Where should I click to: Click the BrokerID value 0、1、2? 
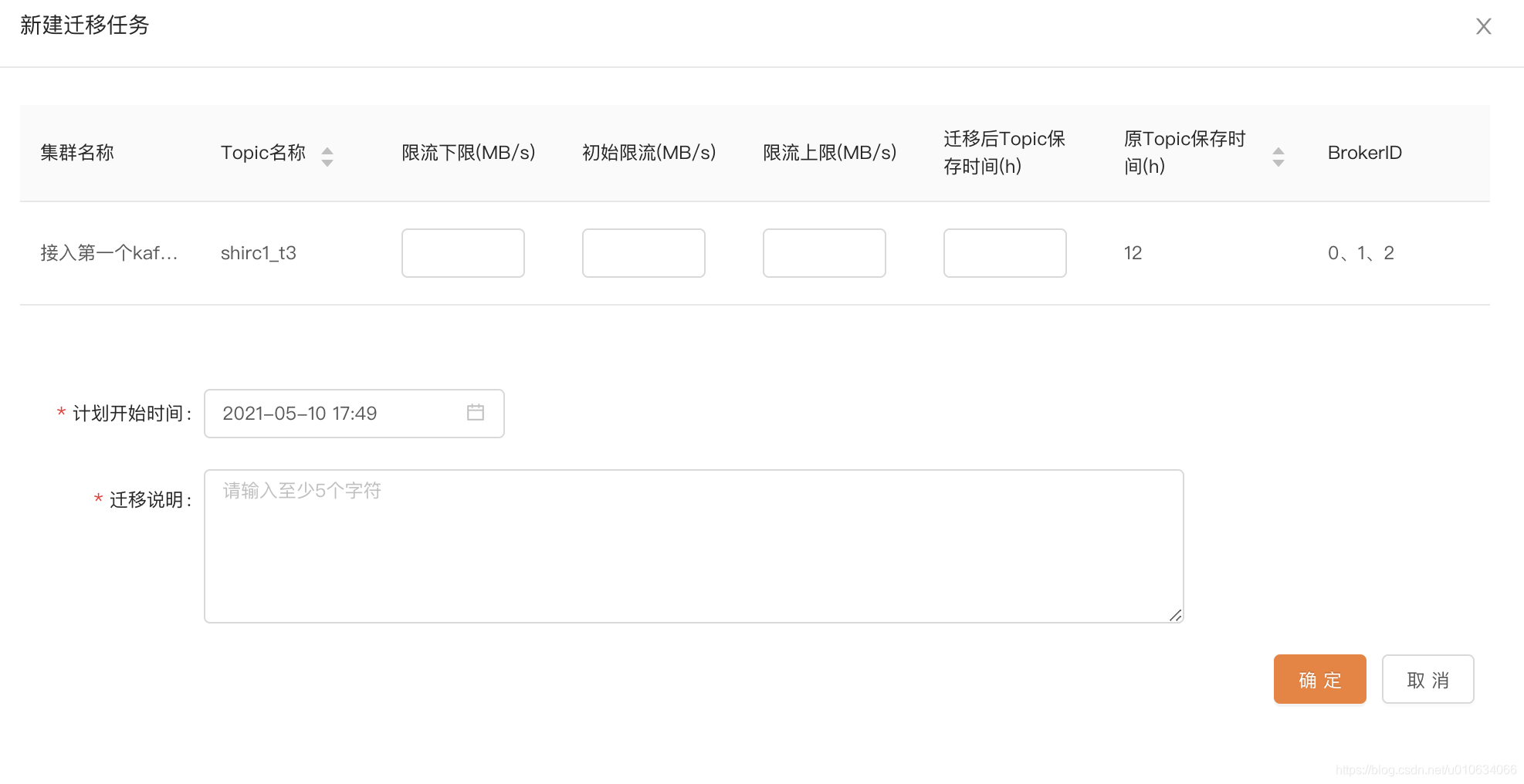1361,253
